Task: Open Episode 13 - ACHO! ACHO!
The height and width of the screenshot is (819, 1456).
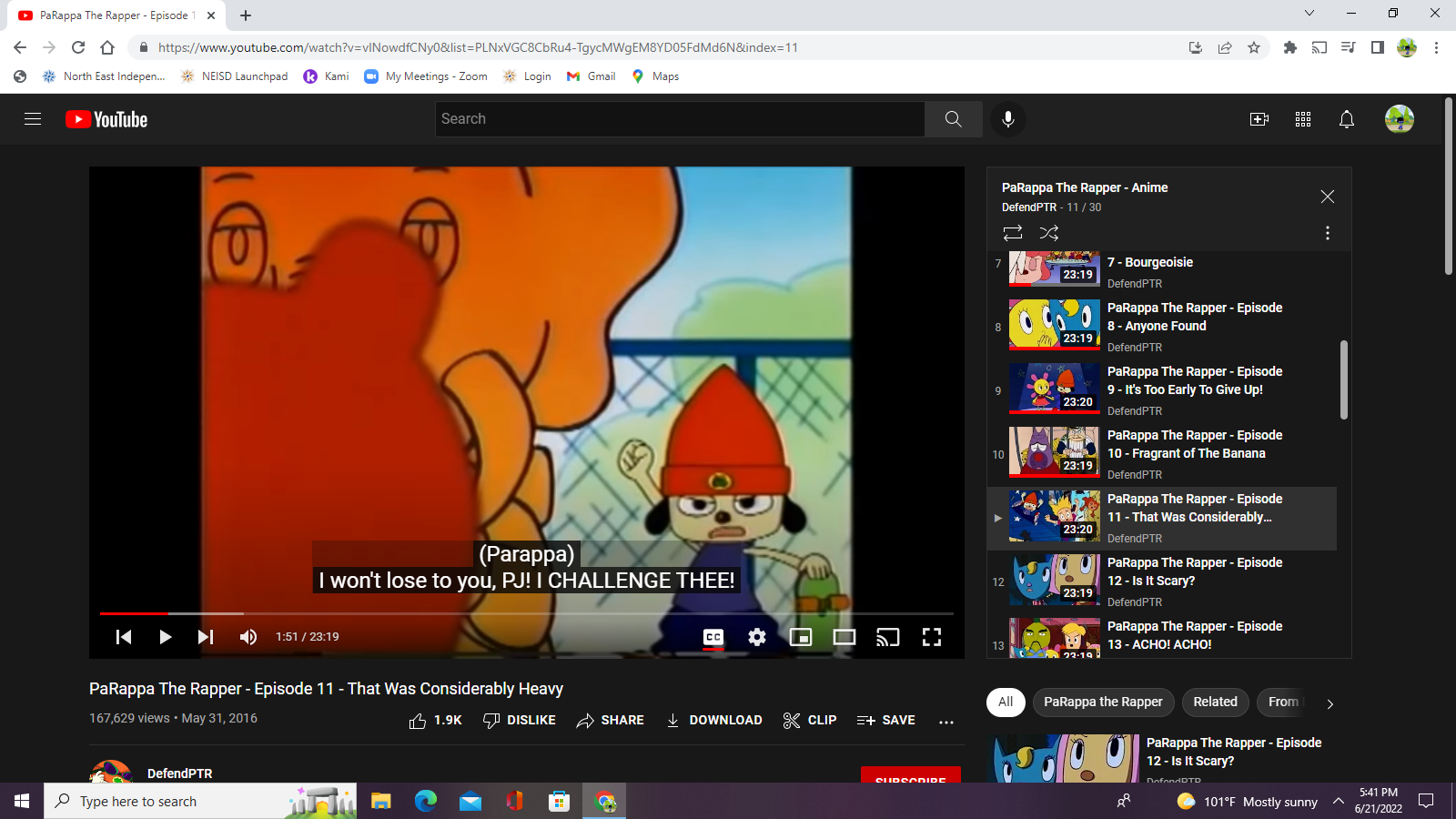Action: [x=1162, y=637]
